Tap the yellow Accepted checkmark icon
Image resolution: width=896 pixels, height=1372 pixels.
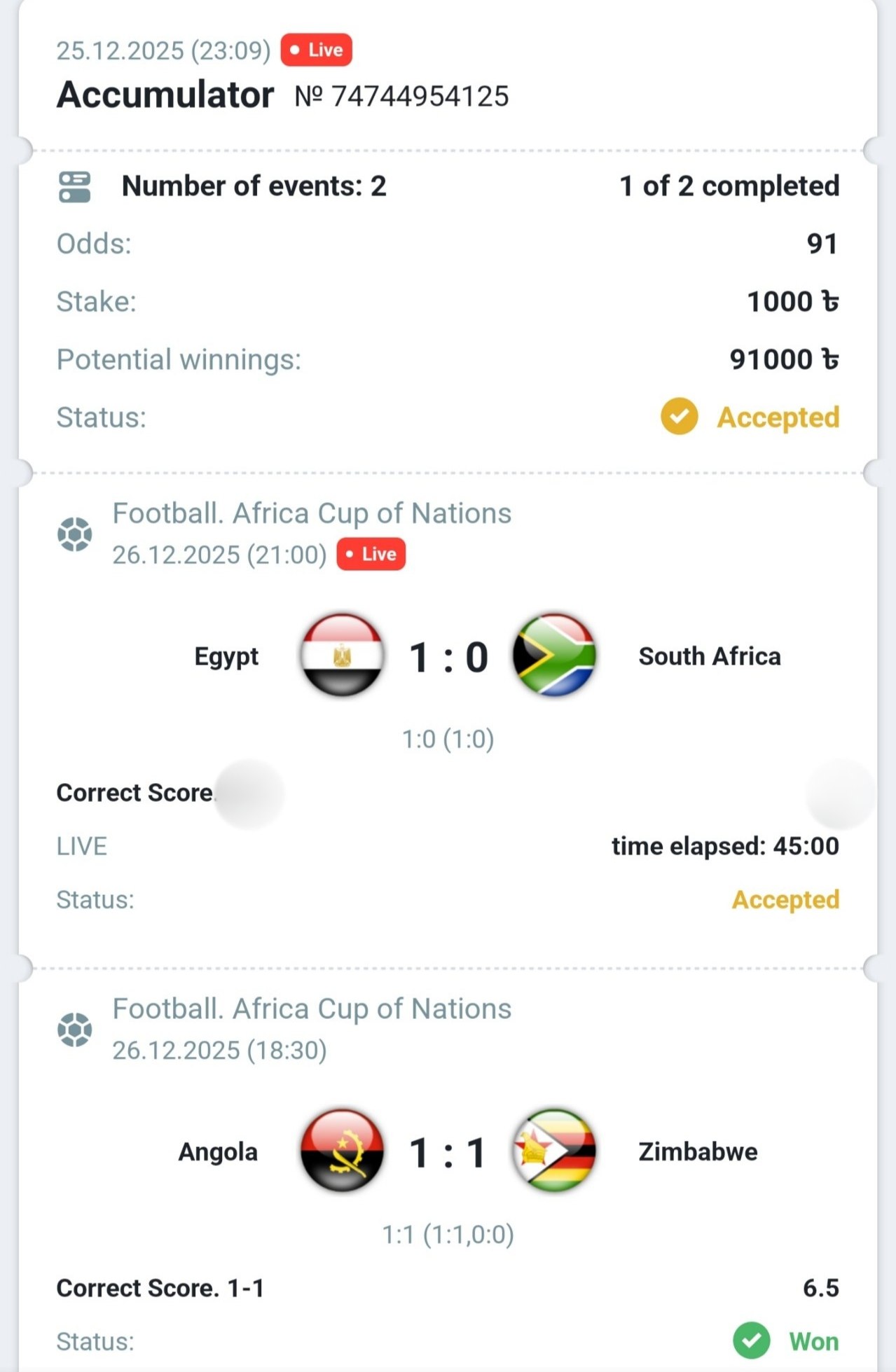coord(679,417)
